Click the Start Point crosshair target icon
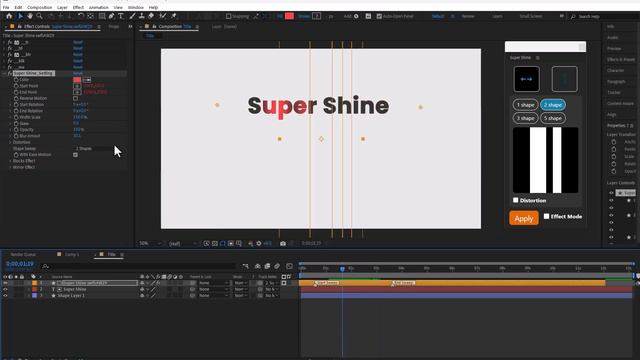This screenshot has height=360, width=640. click(x=77, y=86)
